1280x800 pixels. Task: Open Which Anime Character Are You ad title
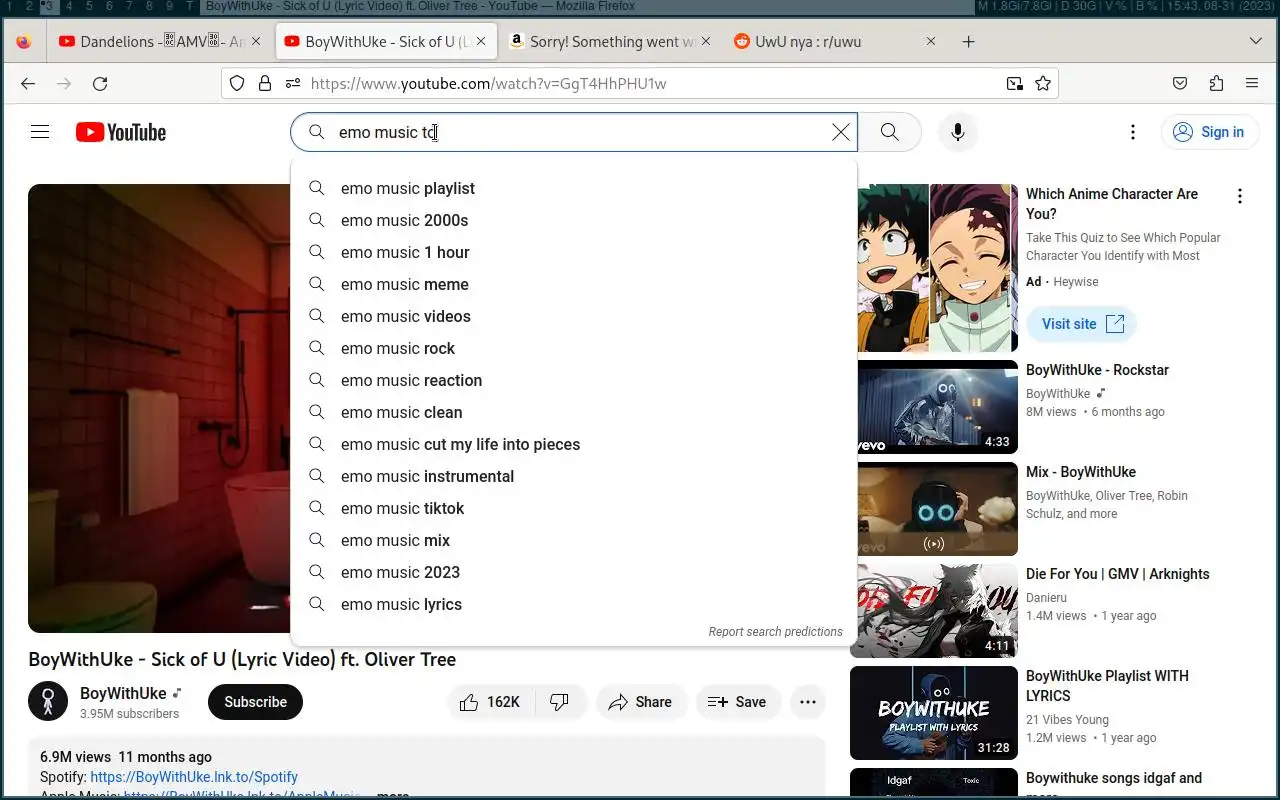tap(1112, 204)
